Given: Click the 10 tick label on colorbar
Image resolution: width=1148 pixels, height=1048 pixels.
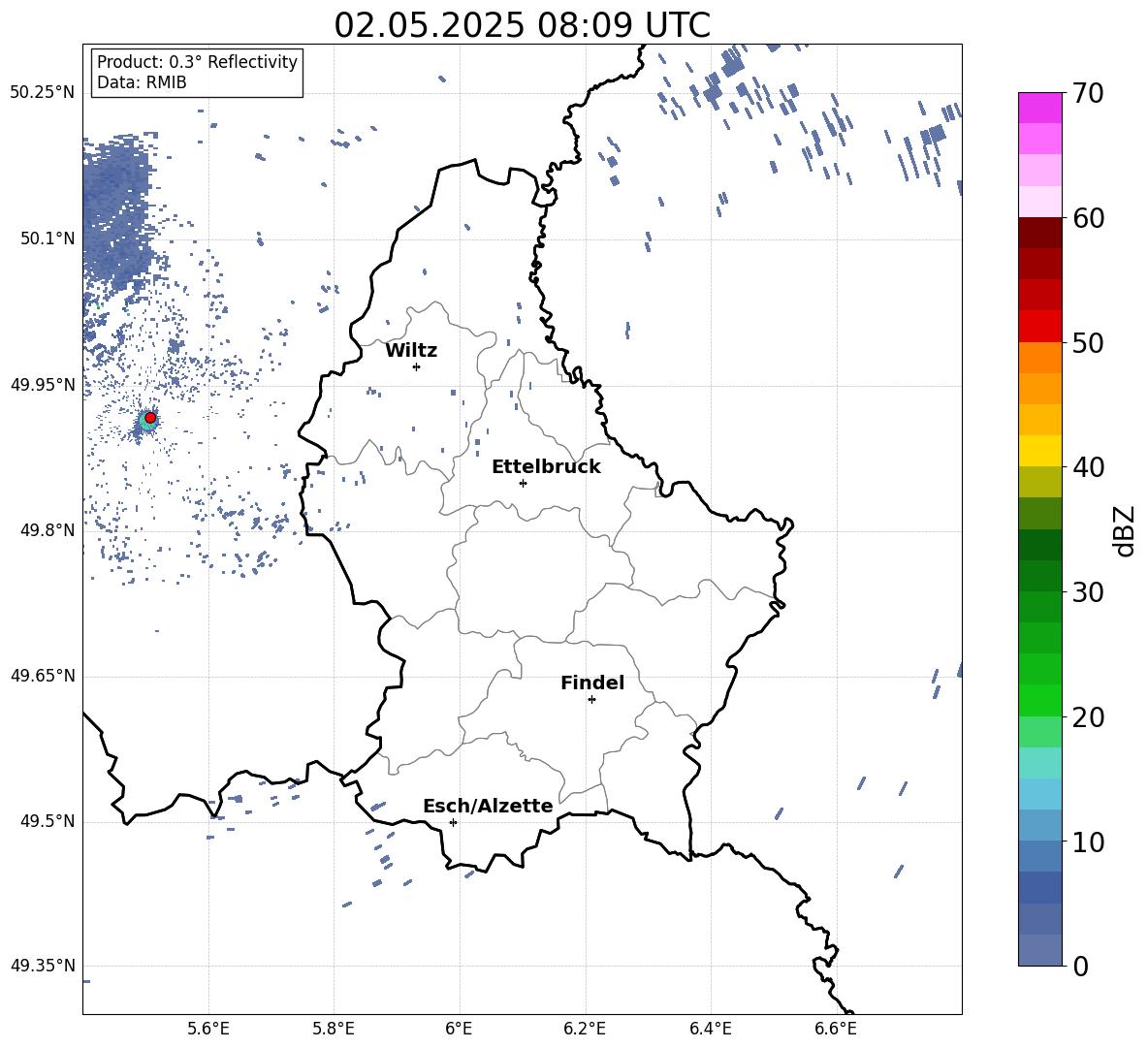Looking at the screenshot, I should click(x=1088, y=842).
